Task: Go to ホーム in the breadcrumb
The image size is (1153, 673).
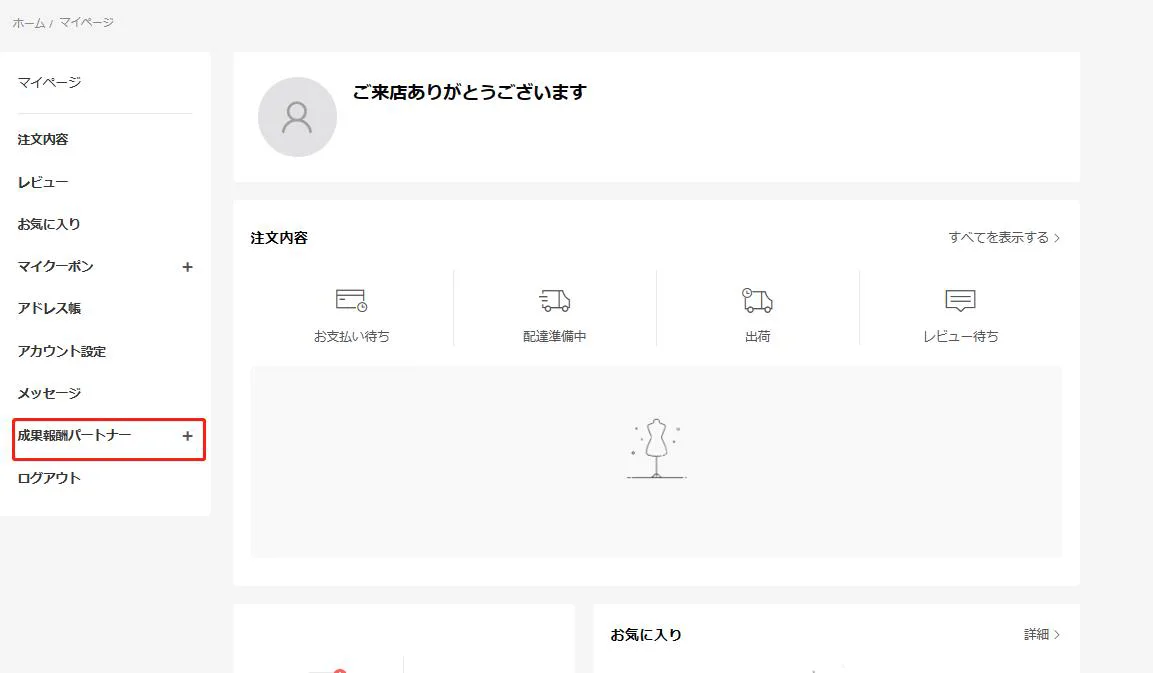Action: 28,23
